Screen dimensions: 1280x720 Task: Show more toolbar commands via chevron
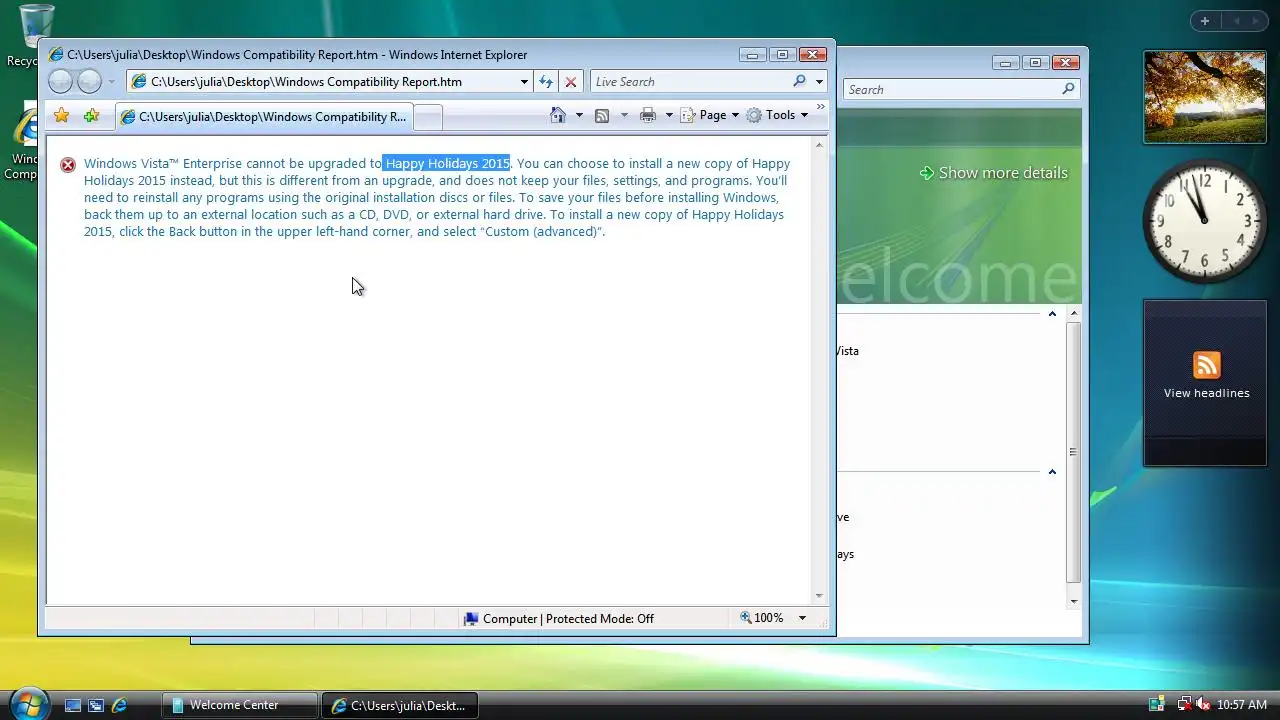pyautogui.click(x=821, y=106)
